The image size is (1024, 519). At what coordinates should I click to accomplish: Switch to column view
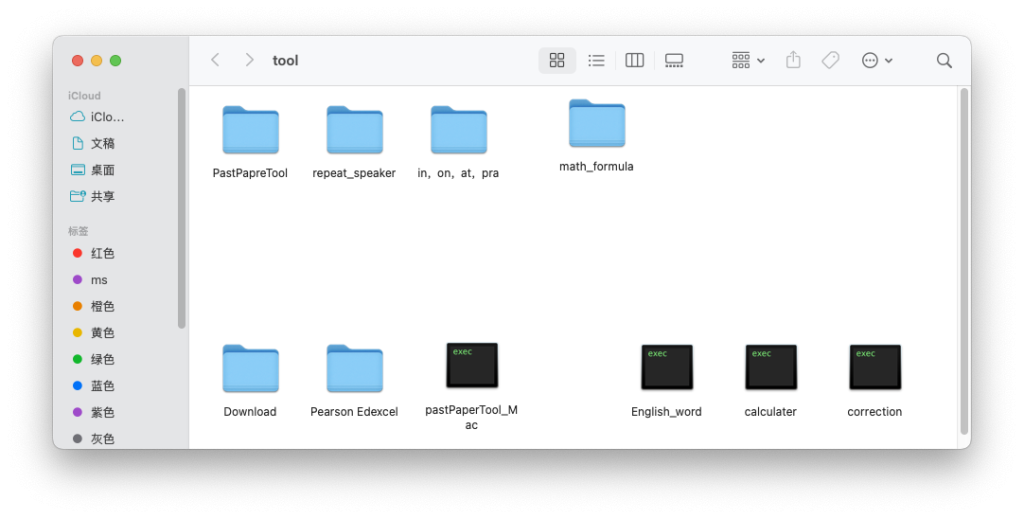point(634,60)
